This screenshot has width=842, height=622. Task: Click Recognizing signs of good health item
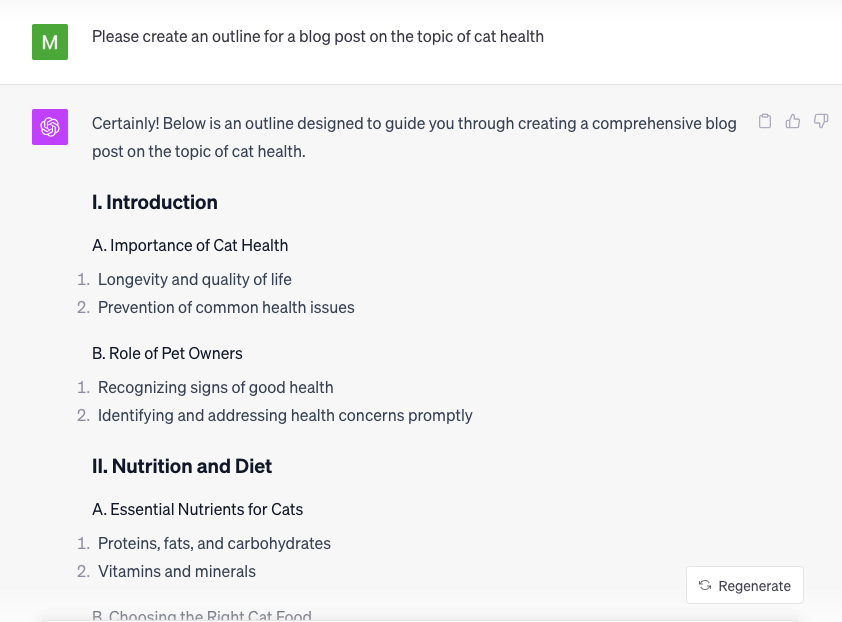[x=216, y=387]
